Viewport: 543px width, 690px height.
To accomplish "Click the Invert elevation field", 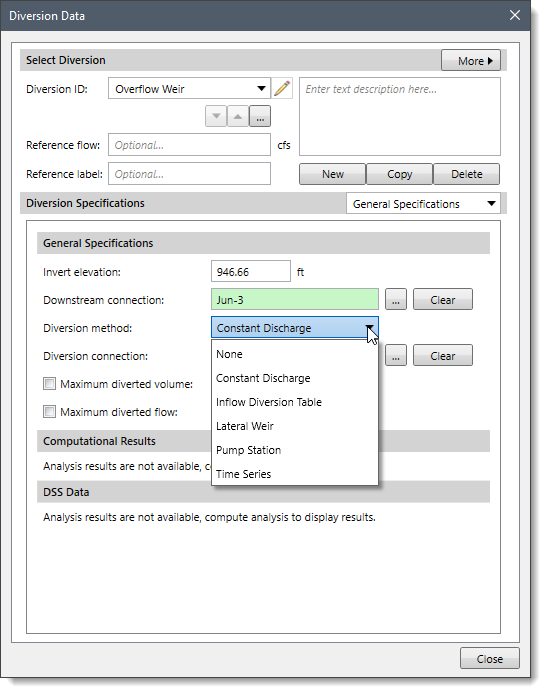I will point(250,272).
